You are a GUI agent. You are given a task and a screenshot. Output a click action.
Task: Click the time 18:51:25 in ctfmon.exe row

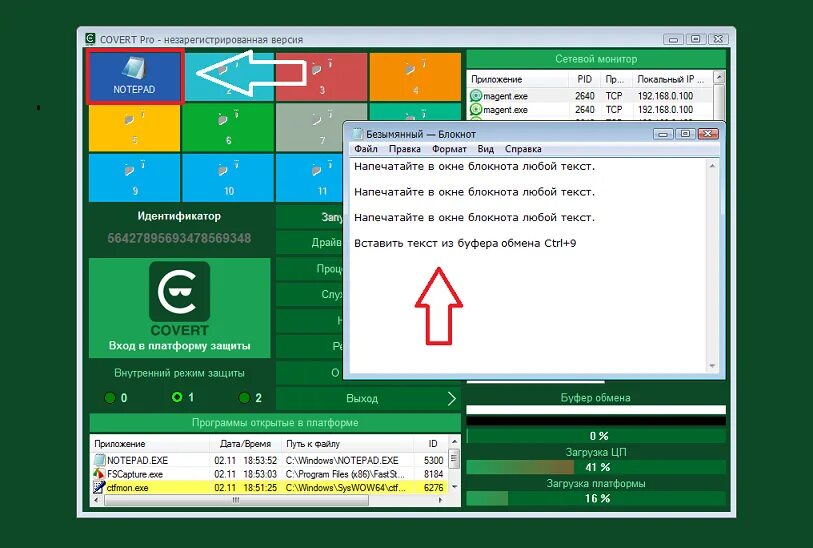(x=260, y=488)
